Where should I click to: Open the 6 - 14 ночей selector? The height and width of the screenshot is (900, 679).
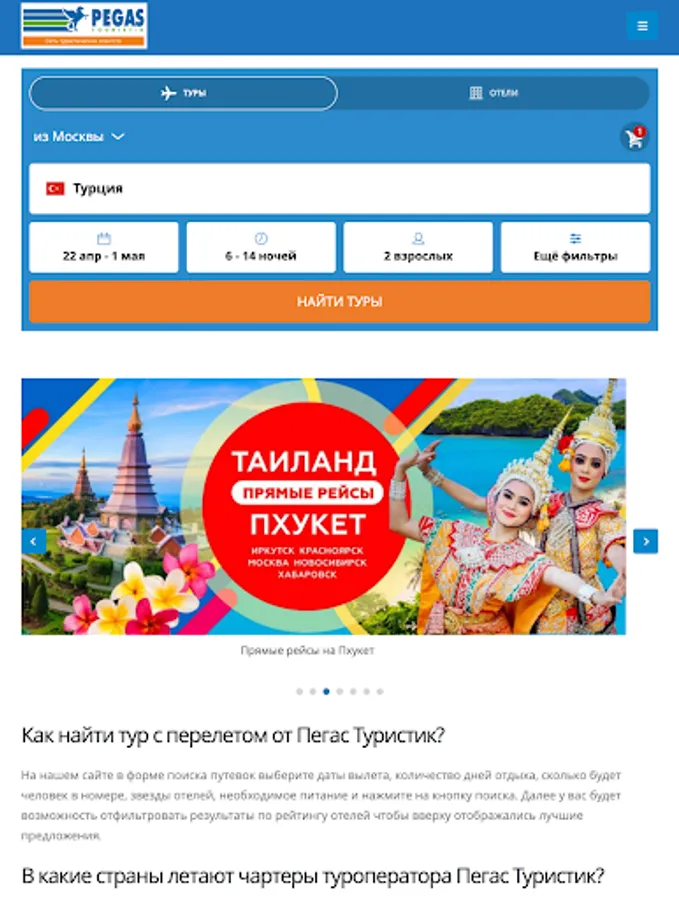[261, 247]
